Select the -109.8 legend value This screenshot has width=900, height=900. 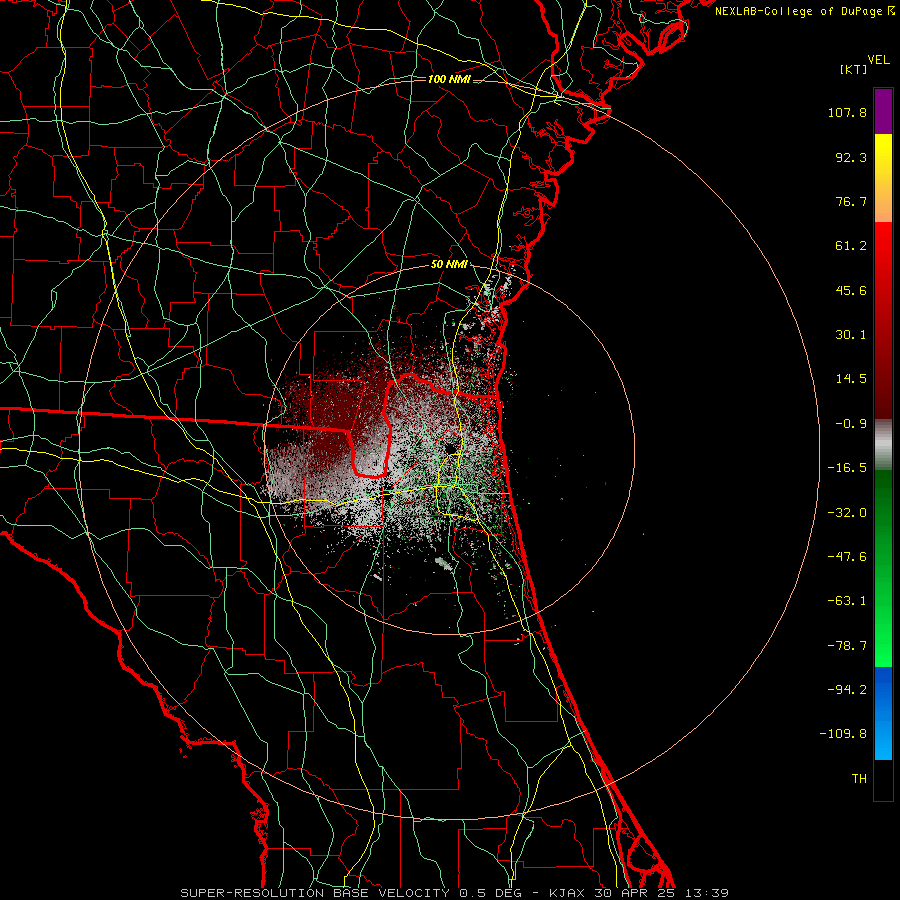(843, 734)
